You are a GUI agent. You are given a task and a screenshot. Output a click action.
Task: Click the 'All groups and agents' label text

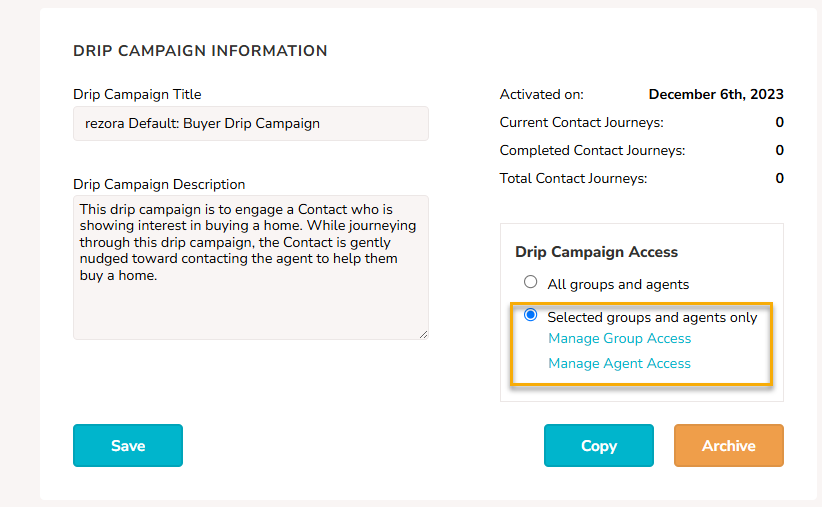[618, 285]
